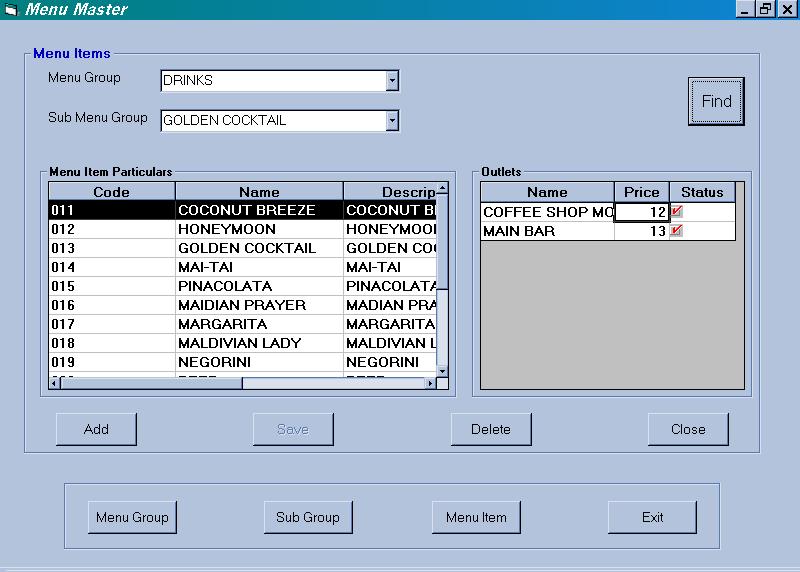
Task: Click right arrow of horizontal scrollbar
Action: pyautogui.click(x=431, y=383)
